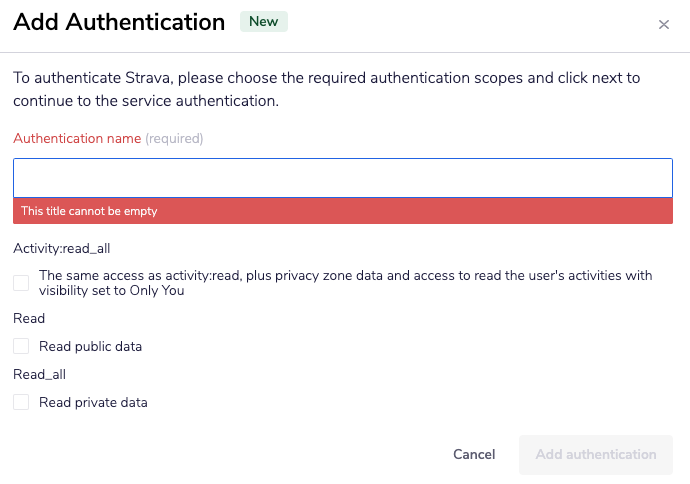Screen dimensions: 690x484
Task: Click the green New badge
Action: pos(264,22)
